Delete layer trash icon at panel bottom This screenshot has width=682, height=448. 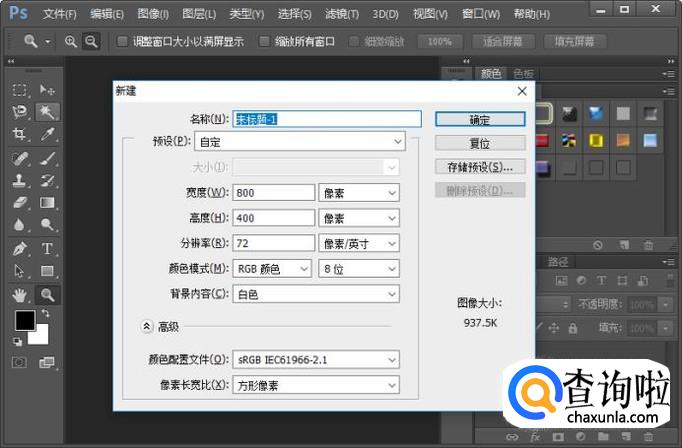648,436
